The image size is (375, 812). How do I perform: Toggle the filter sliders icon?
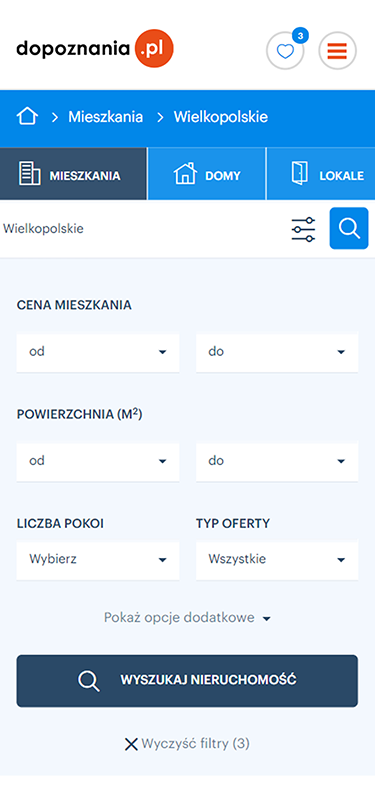pyautogui.click(x=303, y=228)
